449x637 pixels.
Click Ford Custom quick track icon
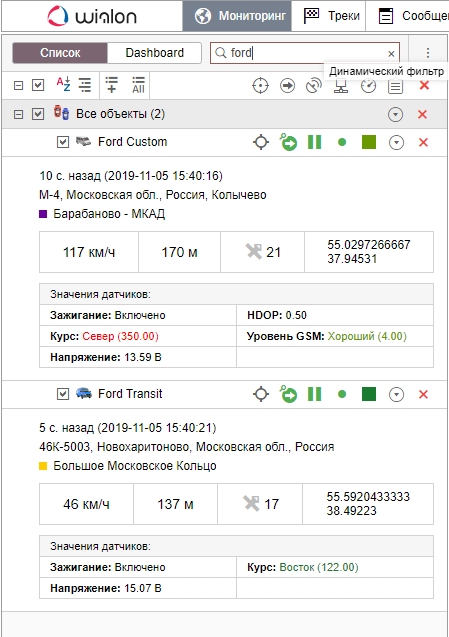coord(288,142)
